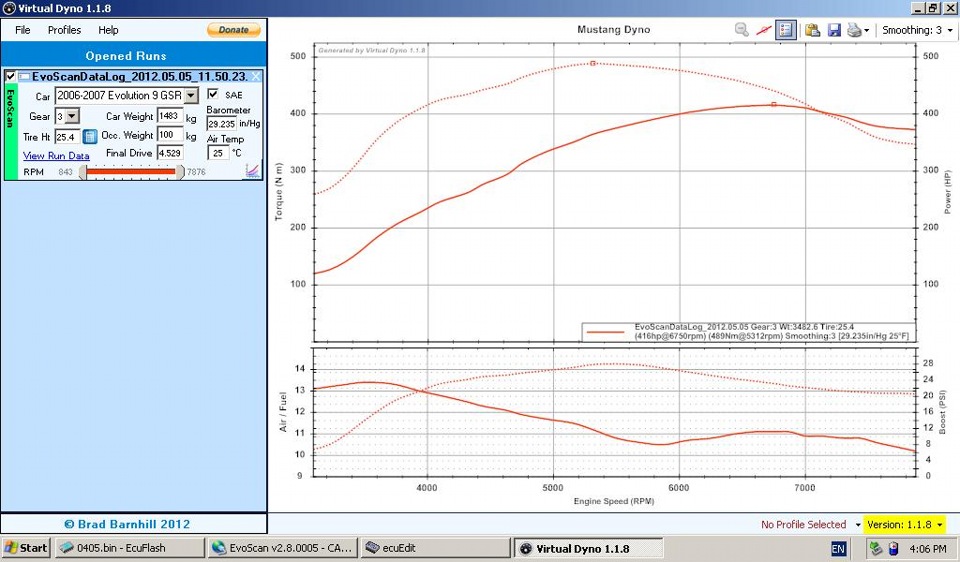The width and height of the screenshot is (960, 562).
Task: Switch to 0405.bin - EcuFlash taskbar window
Action: (129, 548)
